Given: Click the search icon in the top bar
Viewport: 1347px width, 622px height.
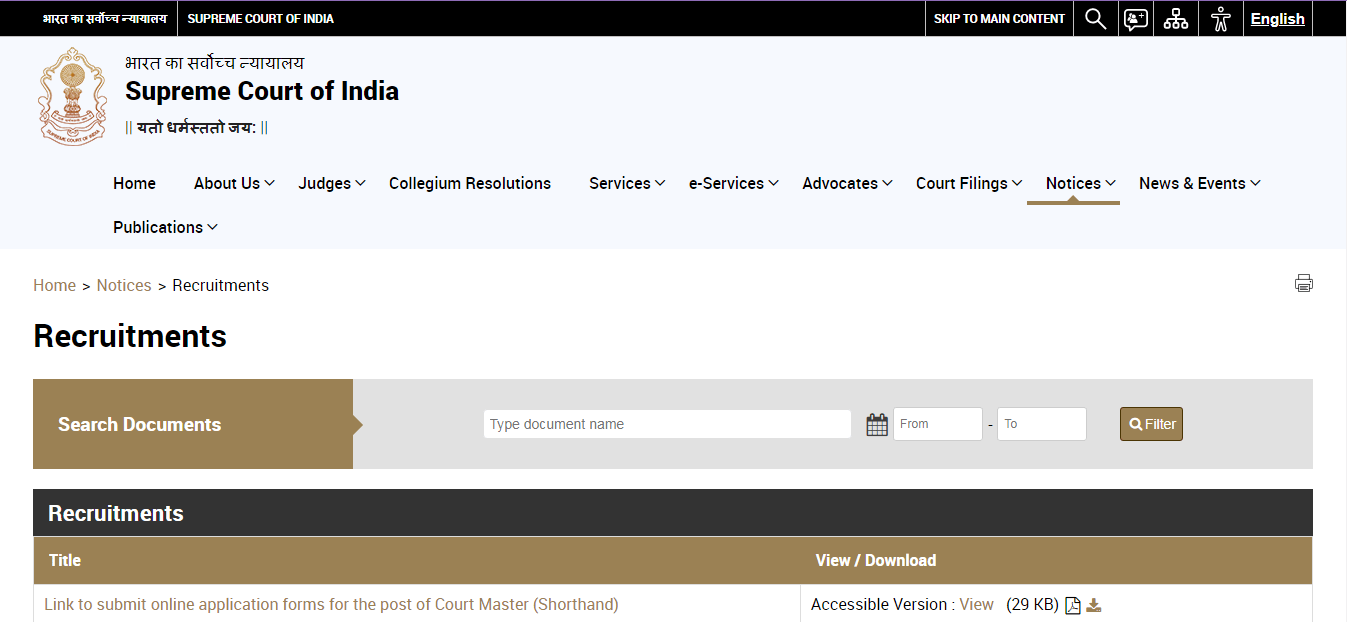Looking at the screenshot, I should 1095,18.
